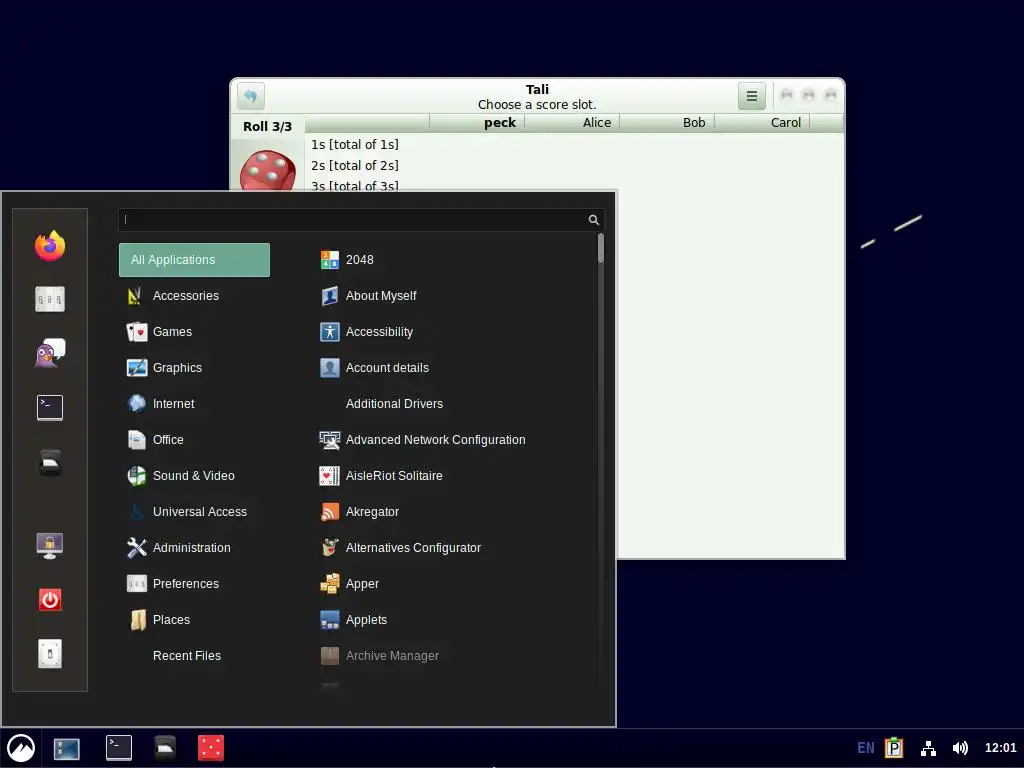Click the undo button in Tali header
The image size is (1024, 768).
click(251, 96)
